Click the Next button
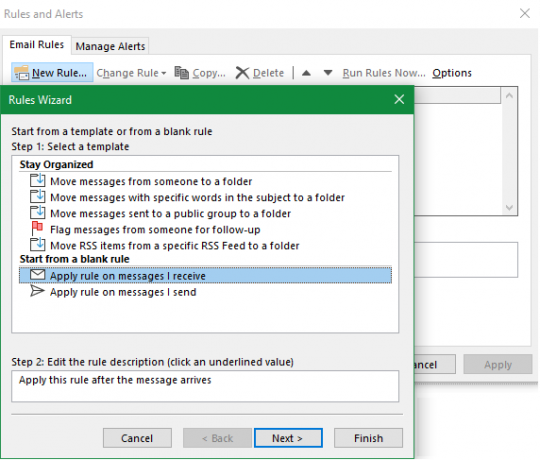 [x=288, y=438]
